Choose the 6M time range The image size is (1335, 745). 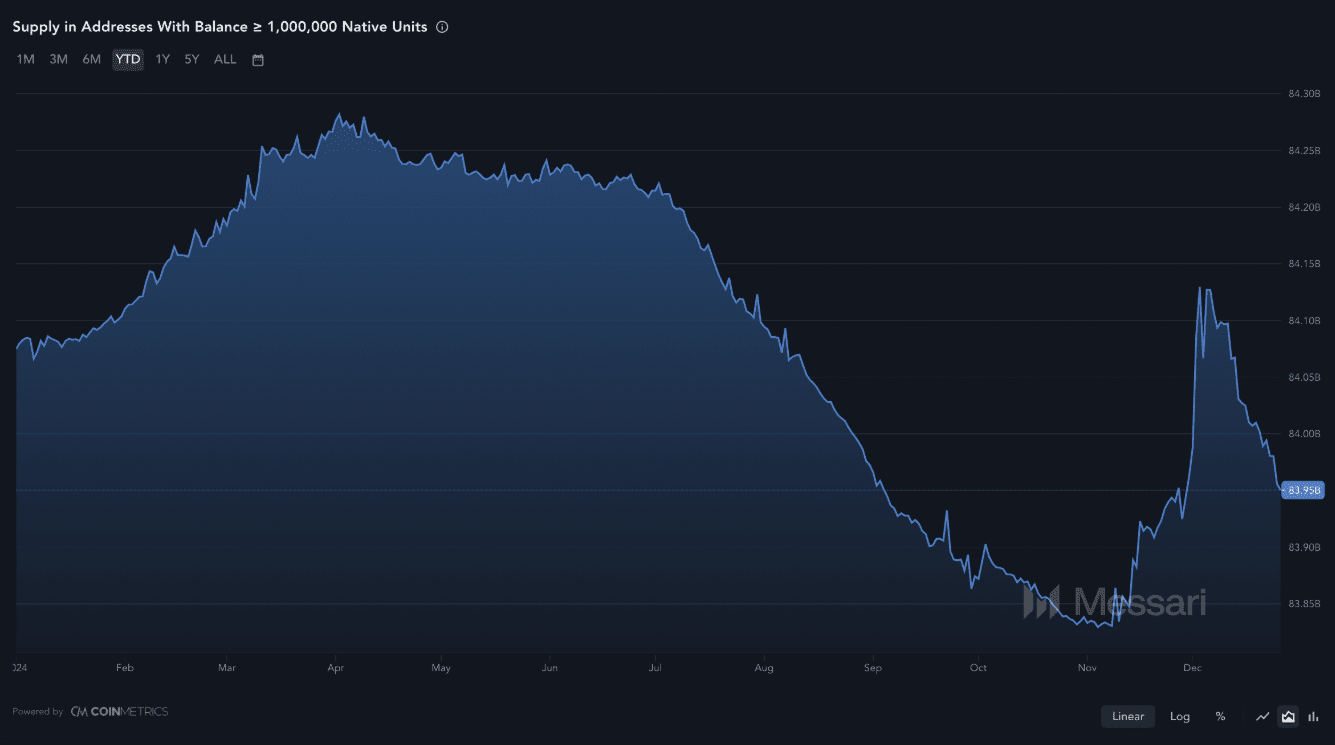tap(92, 59)
